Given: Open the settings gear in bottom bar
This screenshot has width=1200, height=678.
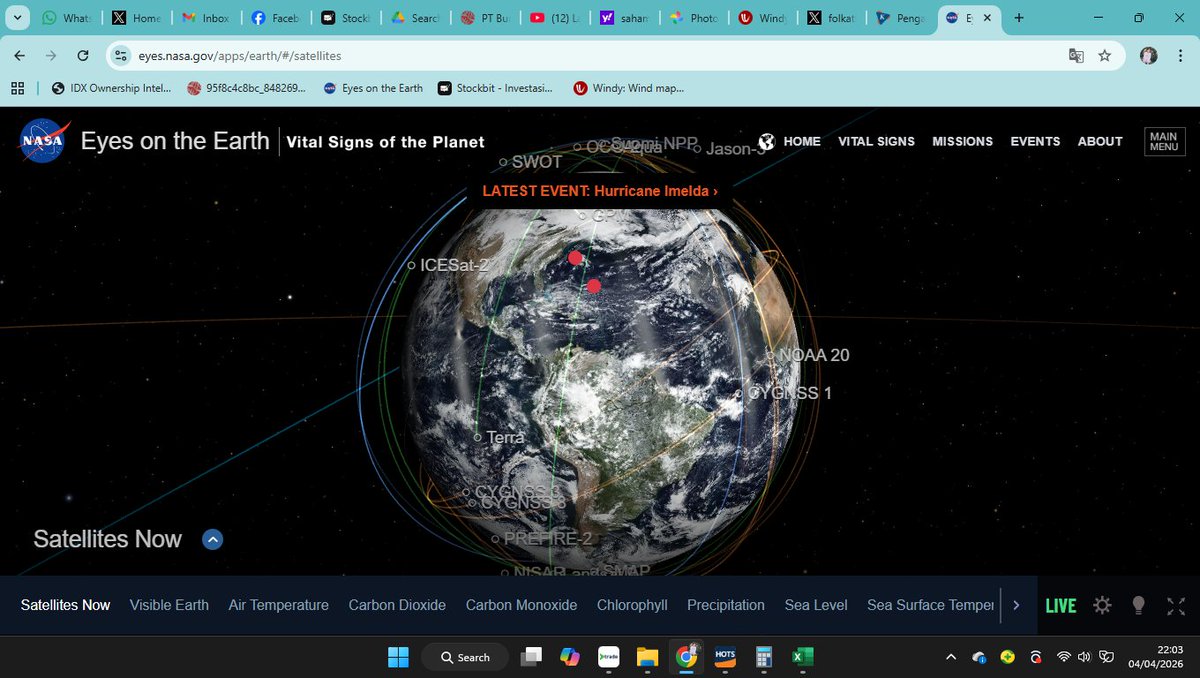Looking at the screenshot, I should tap(1102, 605).
